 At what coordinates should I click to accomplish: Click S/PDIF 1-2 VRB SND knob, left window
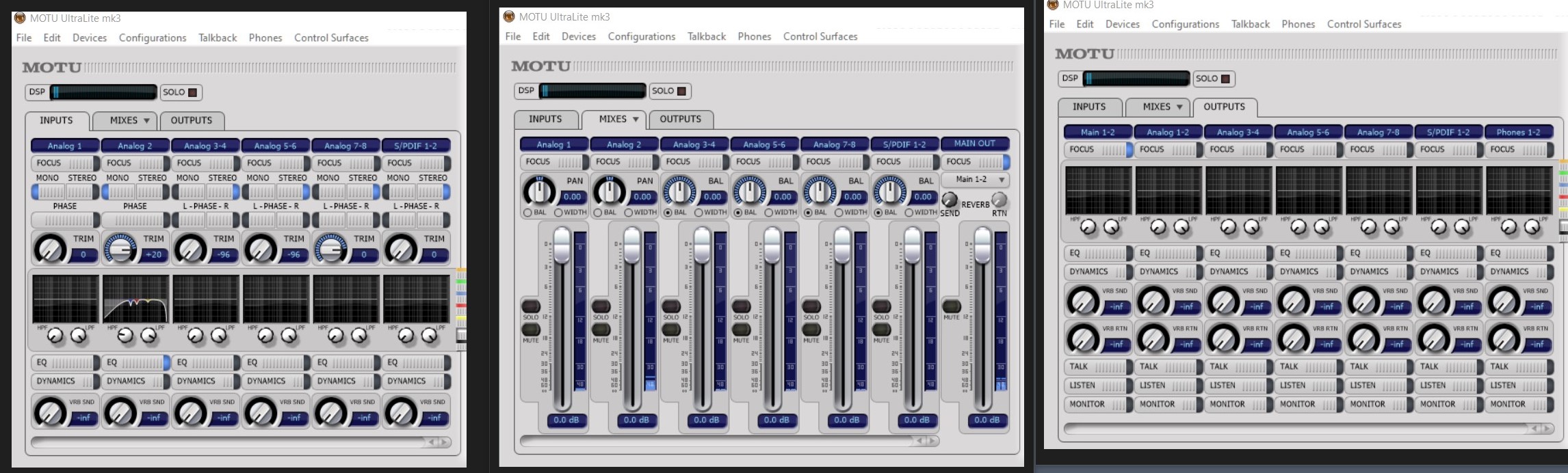tap(400, 411)
